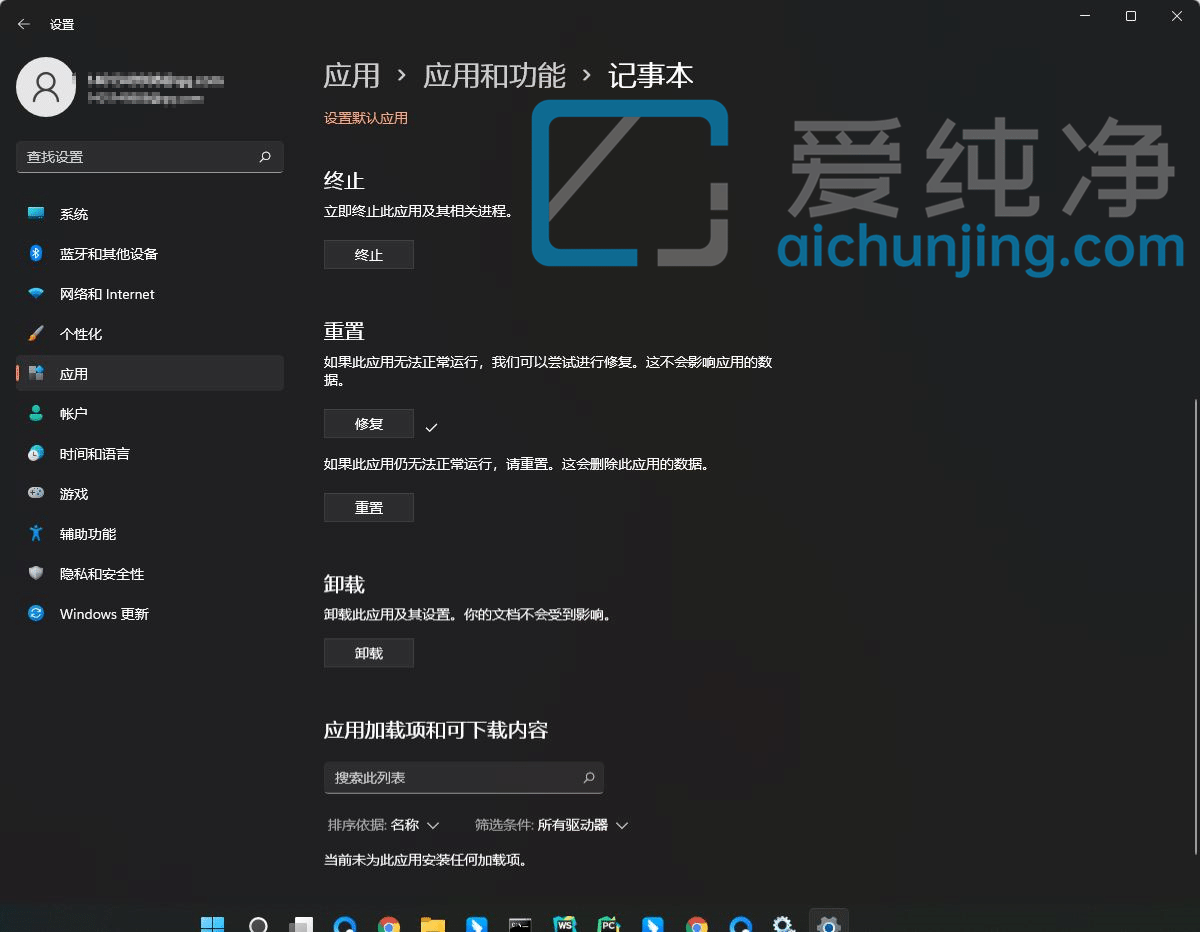Open 网络和 Internet settings

tap(105, 293)
